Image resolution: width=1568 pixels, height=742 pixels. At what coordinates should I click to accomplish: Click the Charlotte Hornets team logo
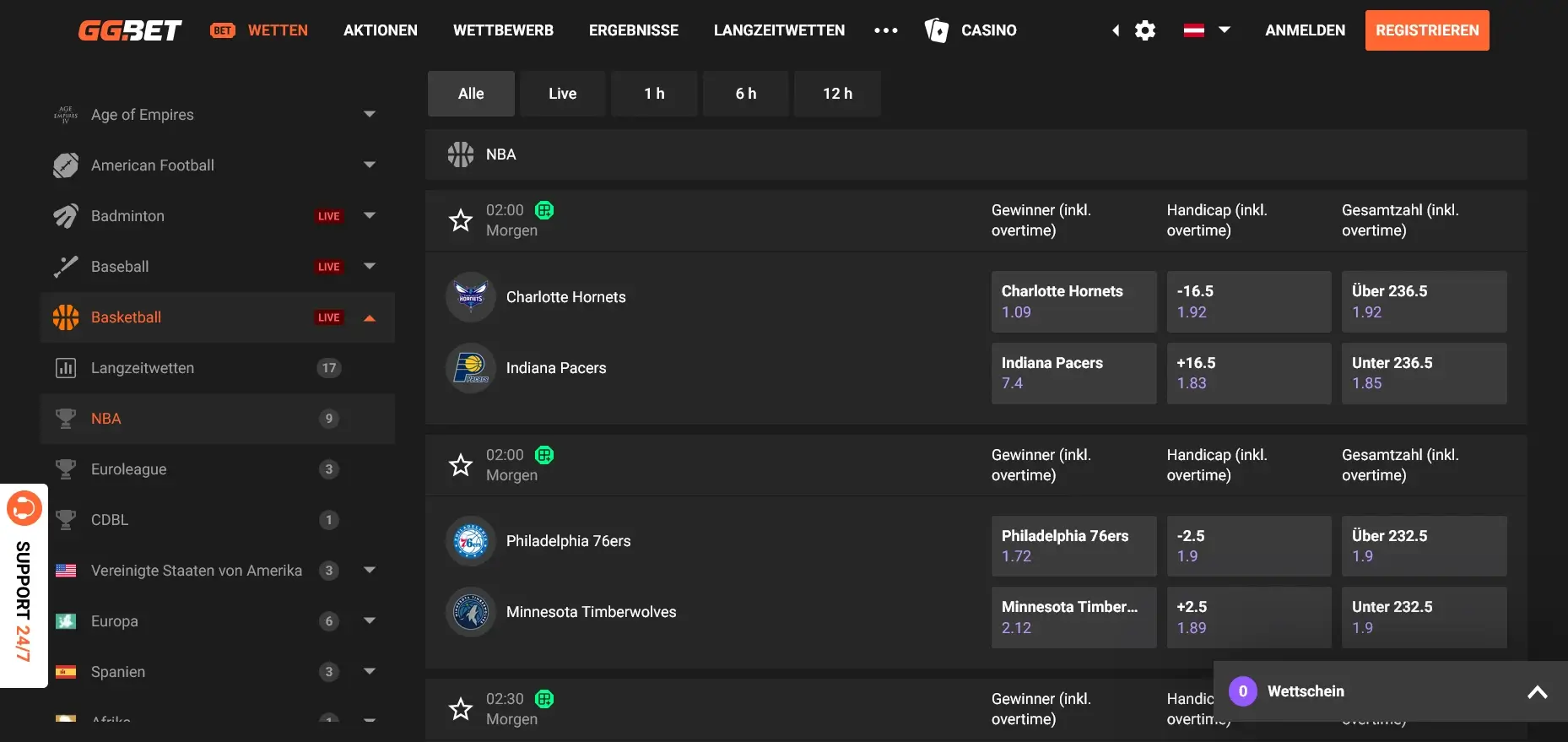(x=471, y=297)
